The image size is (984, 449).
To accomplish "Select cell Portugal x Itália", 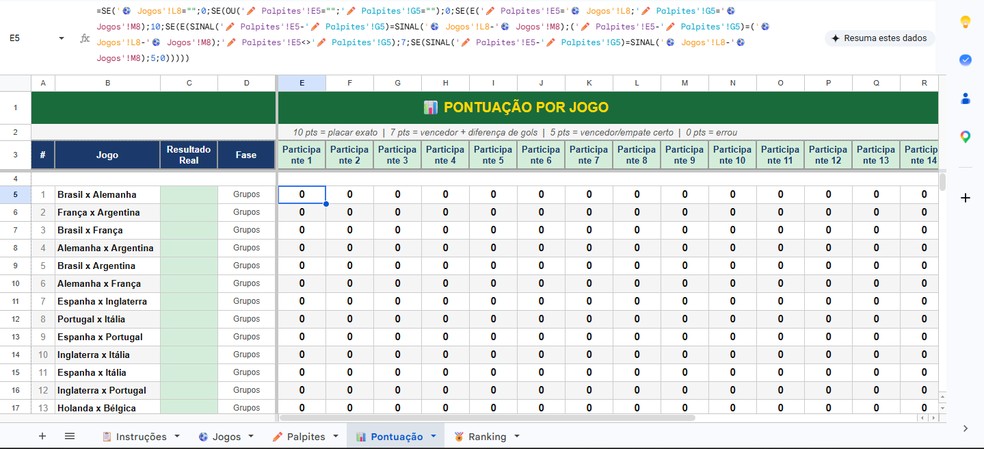I will [x=107, y=319].
